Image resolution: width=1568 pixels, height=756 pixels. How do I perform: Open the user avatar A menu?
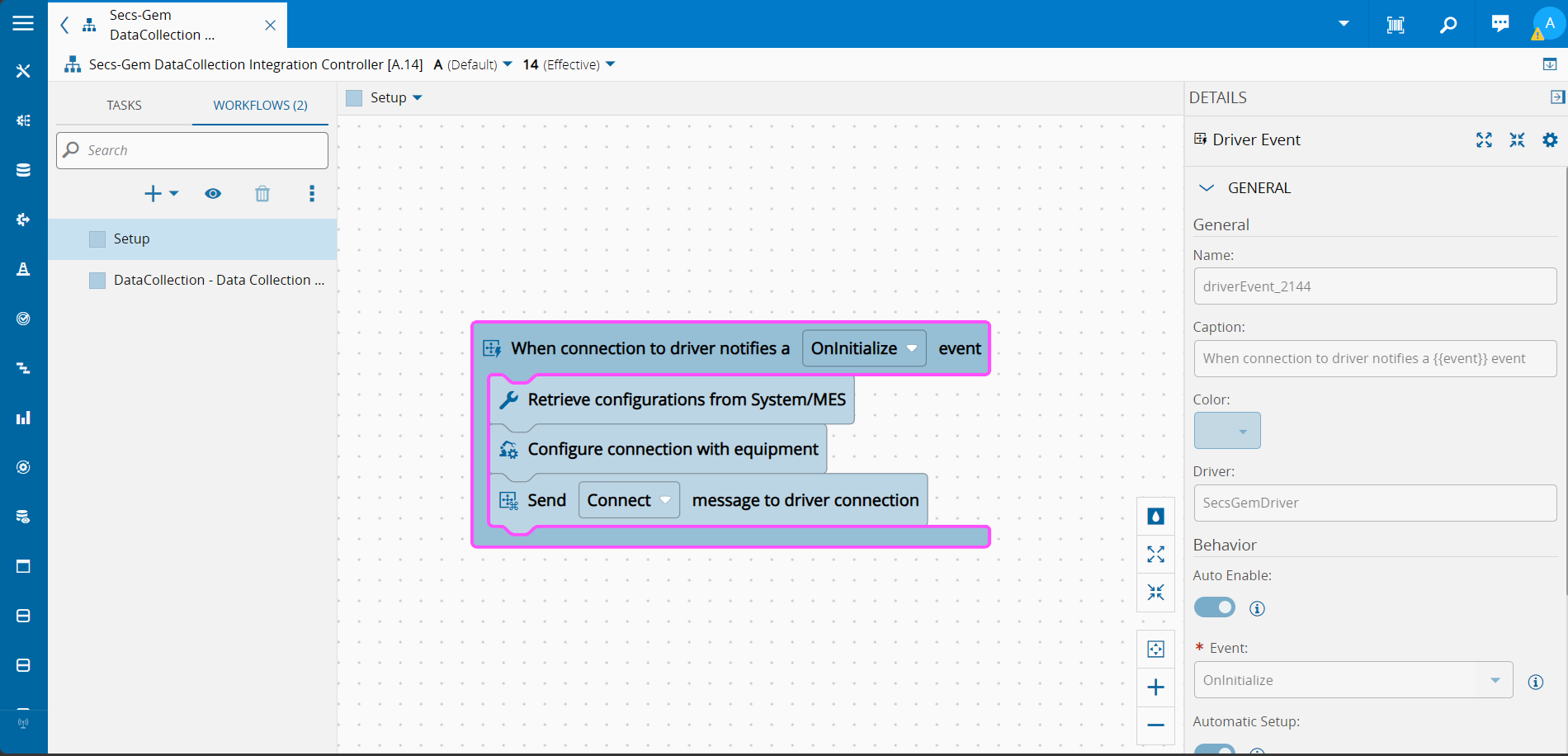(x=1550, y=23)
